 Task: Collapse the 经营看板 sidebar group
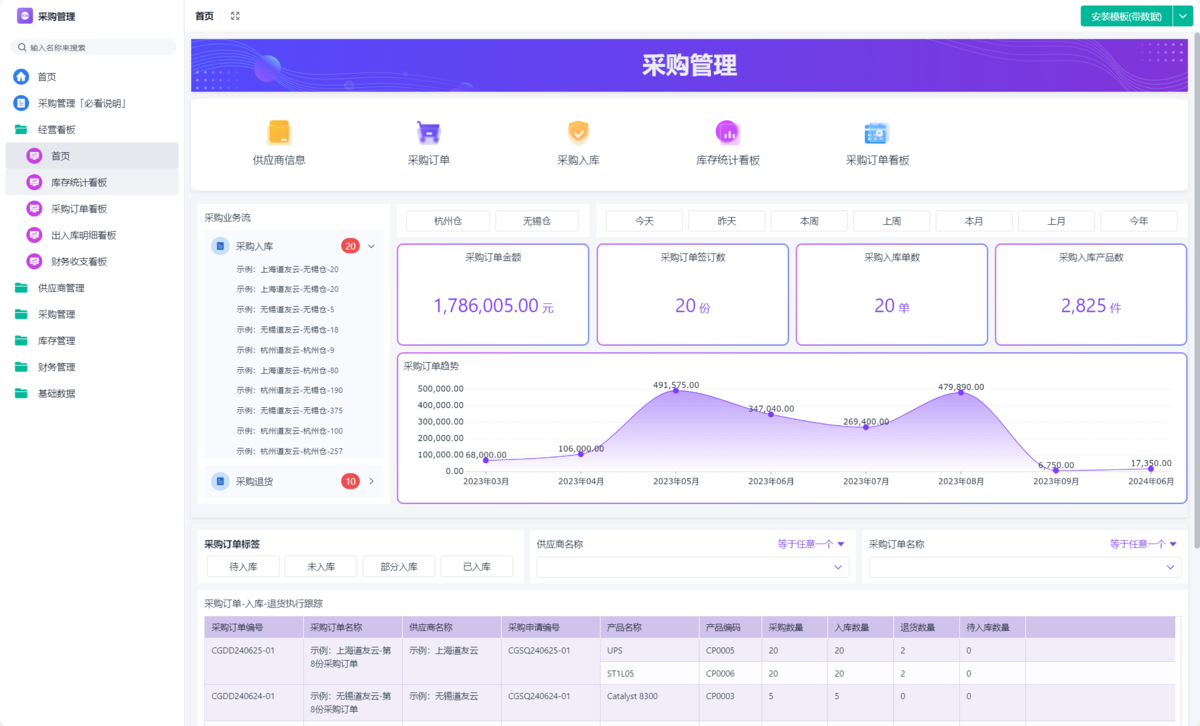[92, 130]
